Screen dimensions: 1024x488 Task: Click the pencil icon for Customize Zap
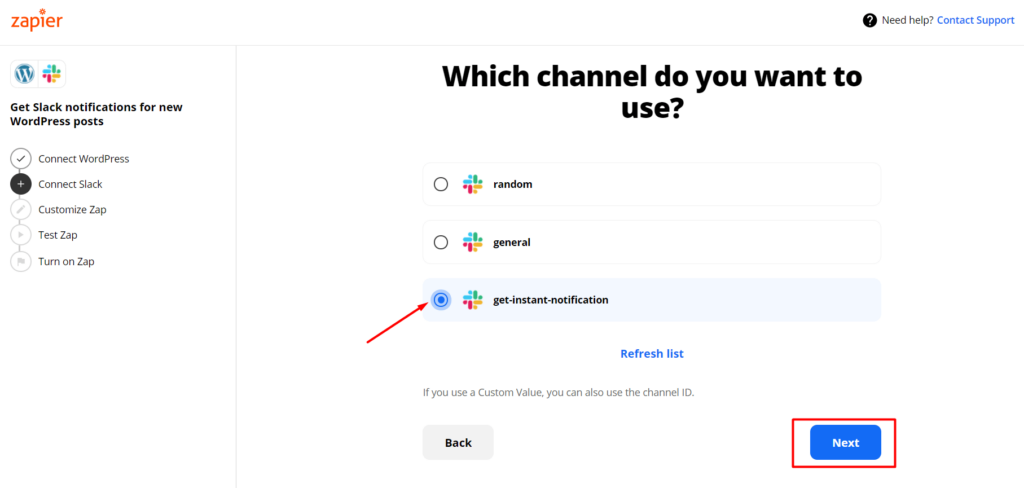click(21, 210)
